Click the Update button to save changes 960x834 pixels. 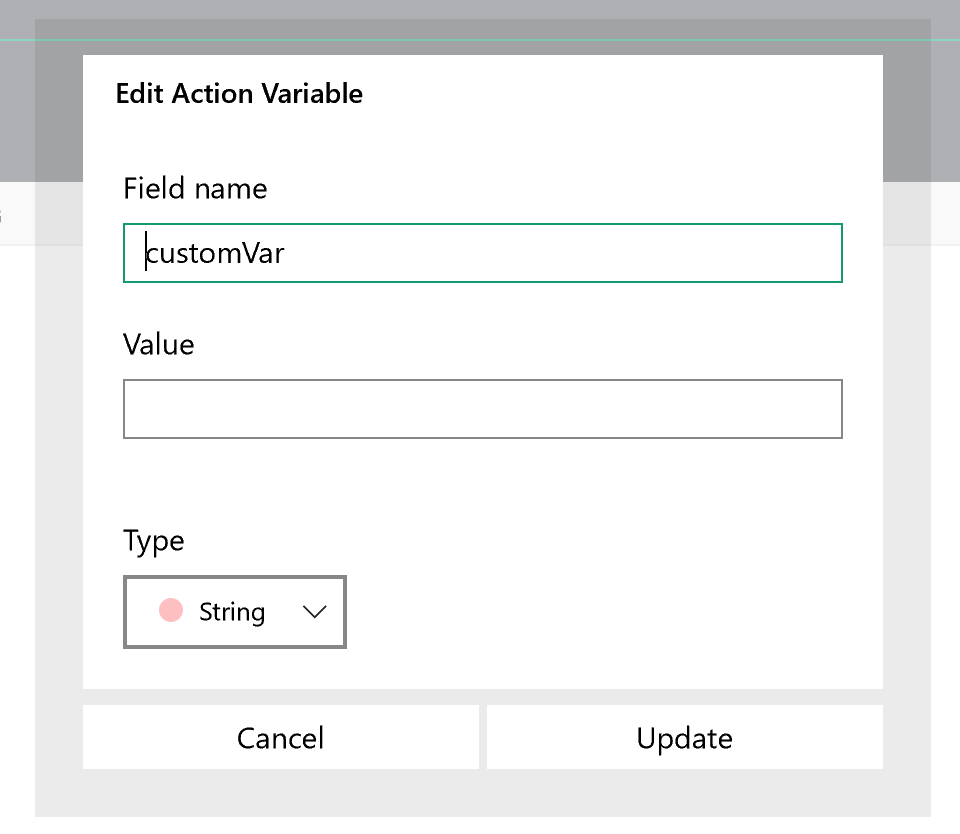click(684, 737)
